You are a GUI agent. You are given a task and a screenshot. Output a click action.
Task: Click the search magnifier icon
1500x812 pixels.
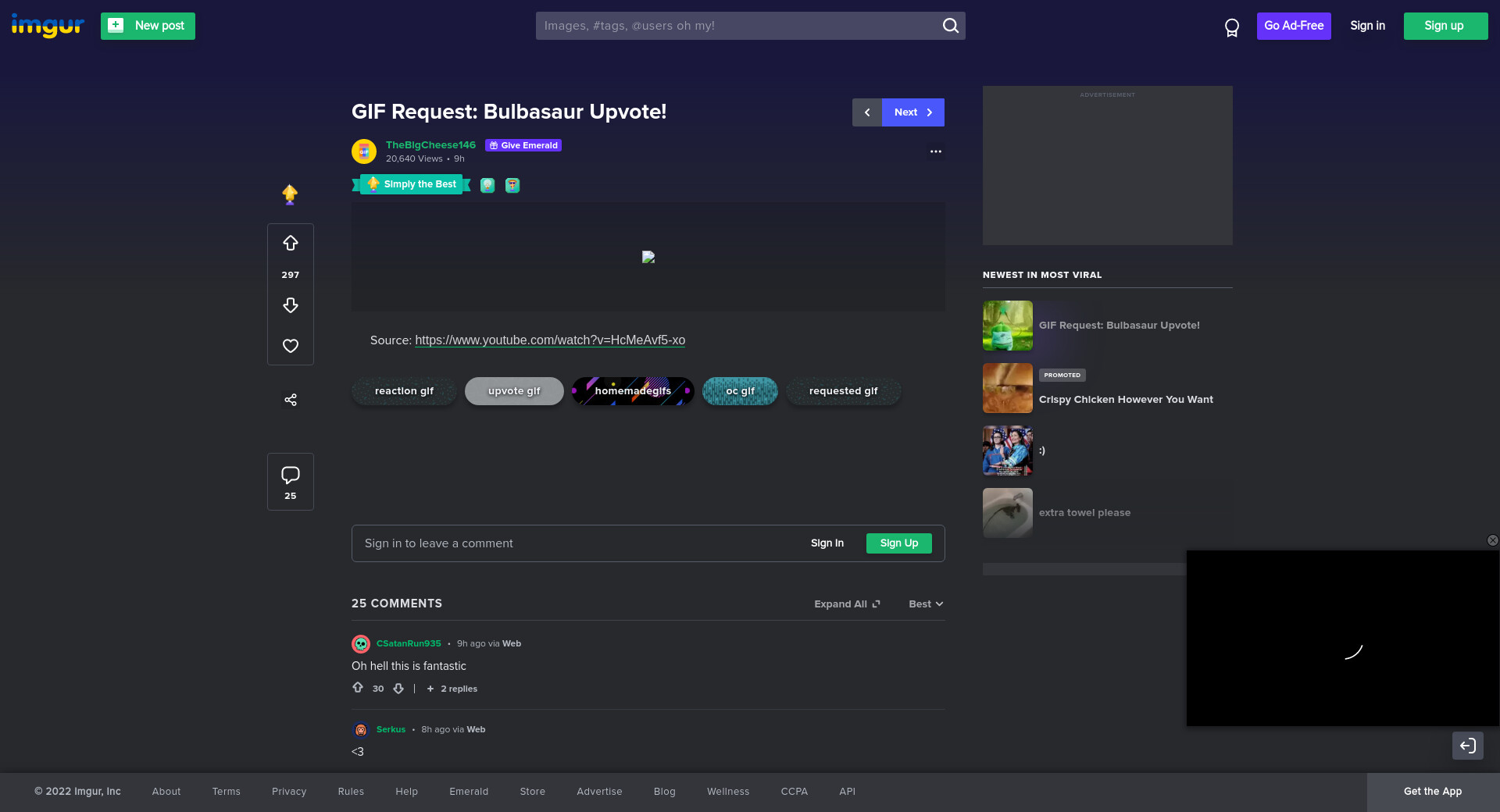point(950,26)
